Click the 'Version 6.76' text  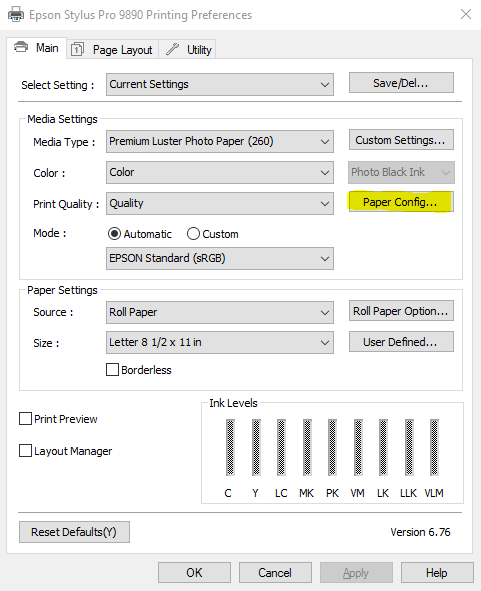tap(420, 532)
